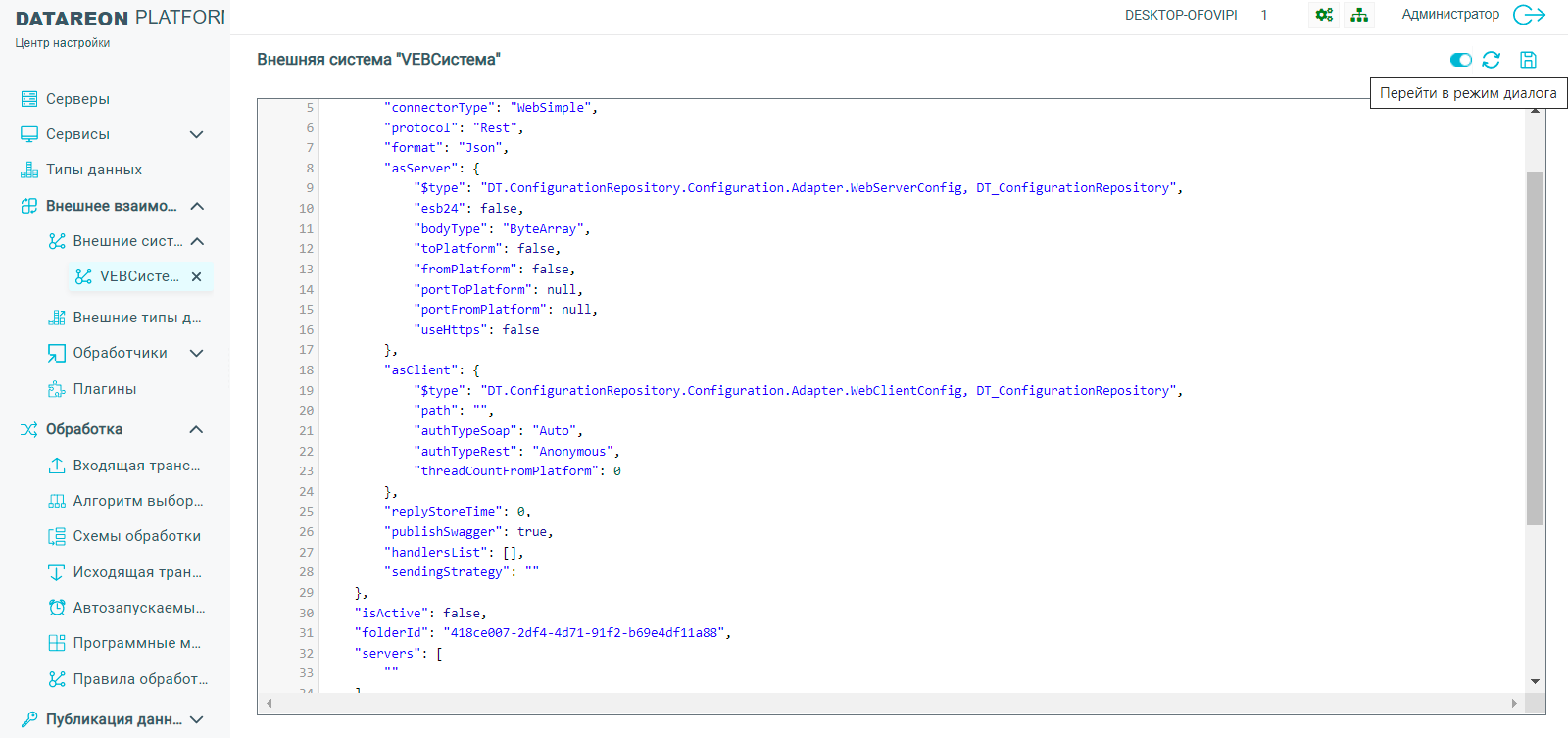Toggle dialog mode switch

(x=1460, y=60)
